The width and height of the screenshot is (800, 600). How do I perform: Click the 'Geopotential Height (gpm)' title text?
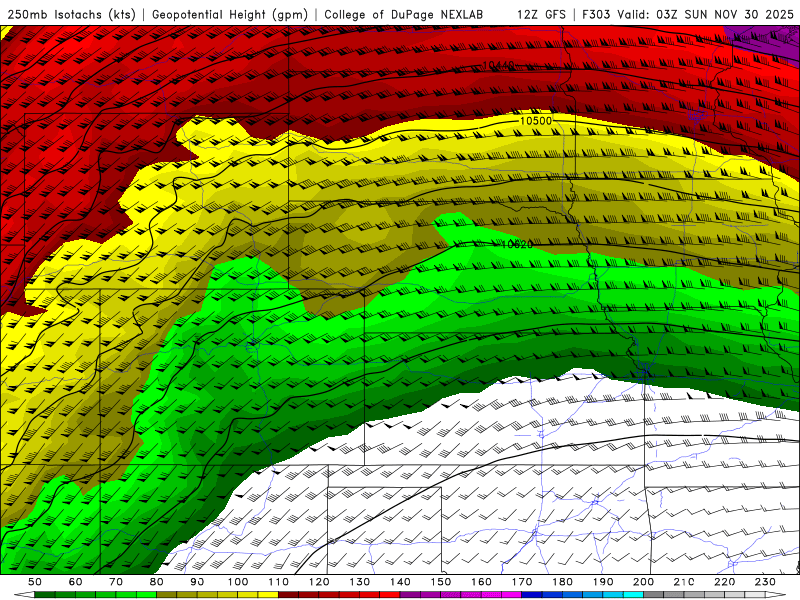[230, 14]
